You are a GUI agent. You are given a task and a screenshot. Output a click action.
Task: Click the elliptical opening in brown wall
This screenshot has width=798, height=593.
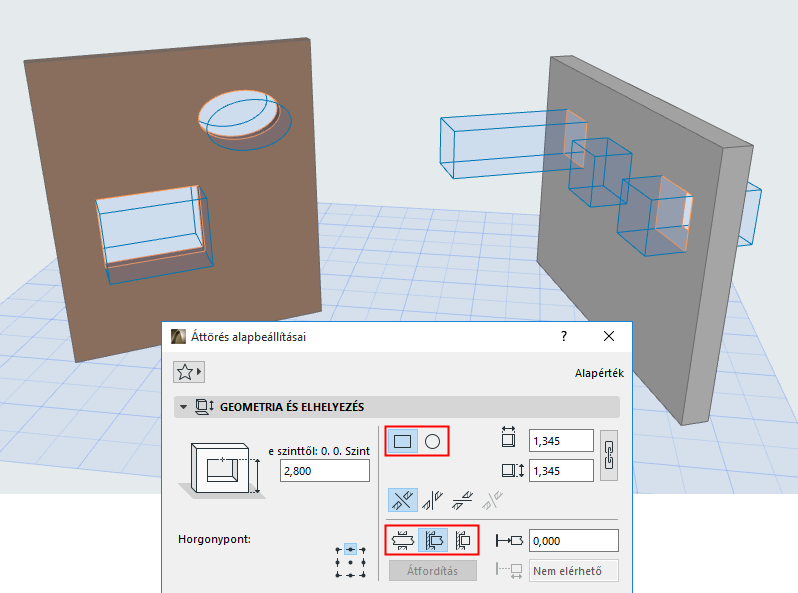click(x=239, y=115)
